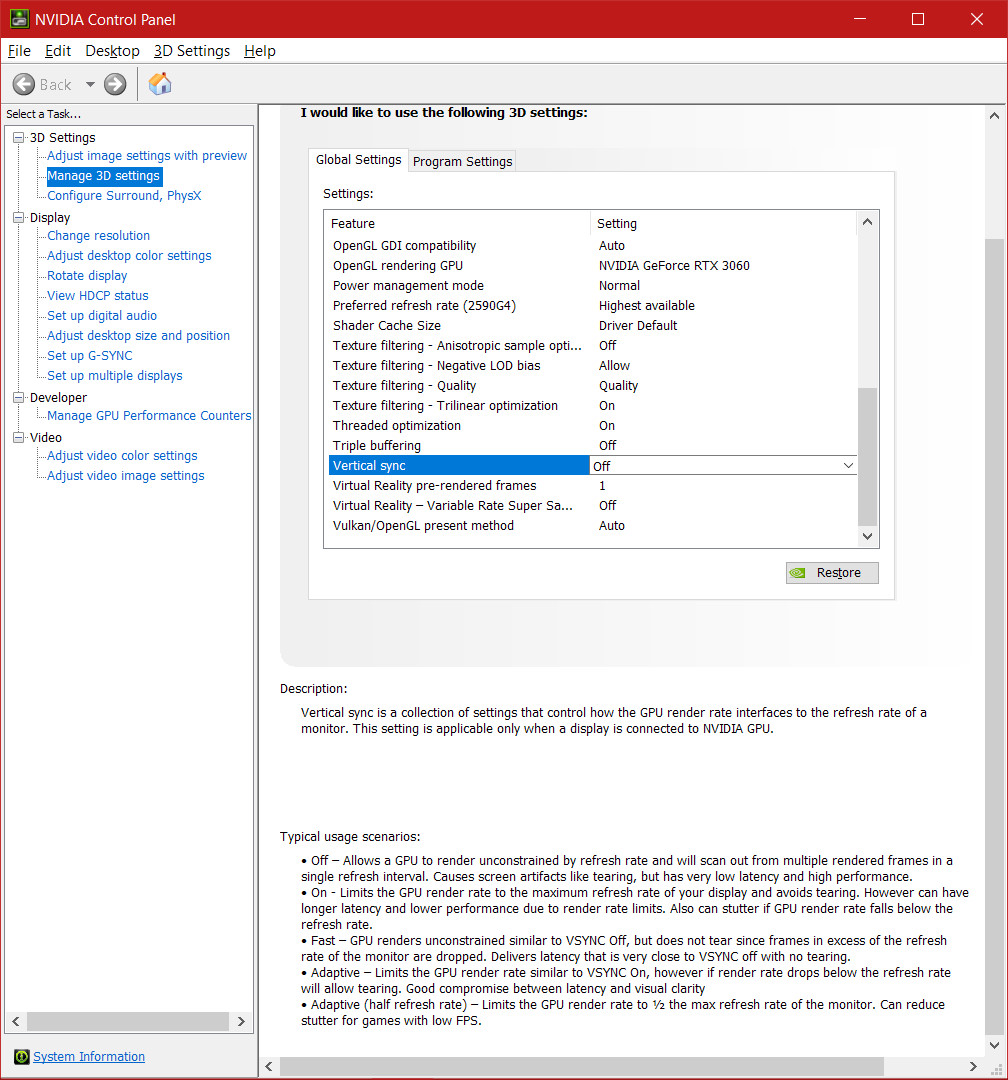
Task: Select Texture filtering - Trilinear optimization row
Action: (x=593, y=406)
